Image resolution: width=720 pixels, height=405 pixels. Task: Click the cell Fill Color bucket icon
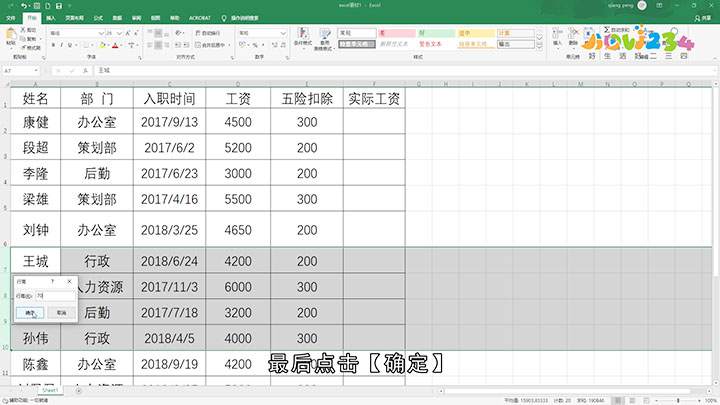102,45
